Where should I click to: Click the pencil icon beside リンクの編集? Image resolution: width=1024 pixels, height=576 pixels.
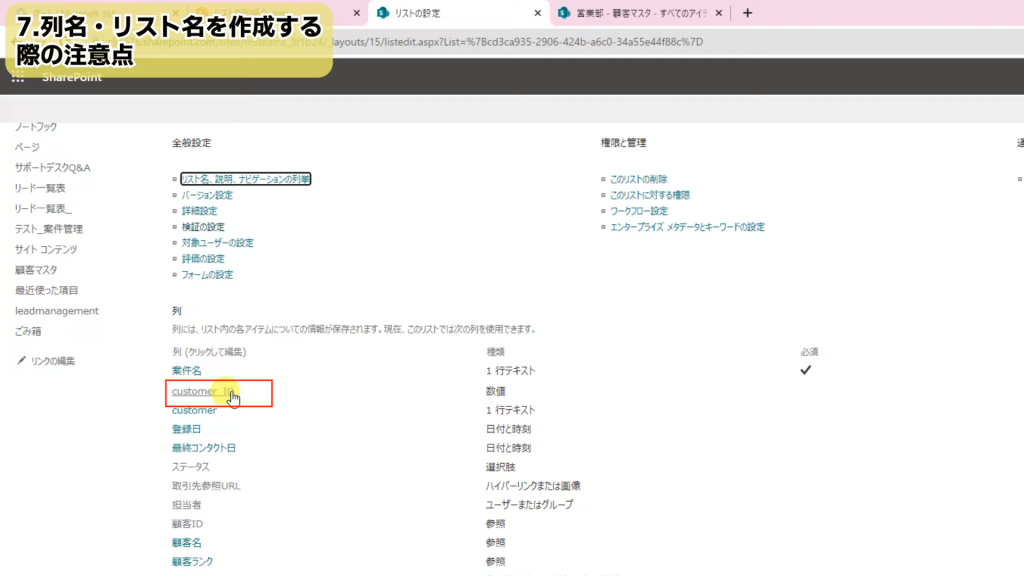22,361
